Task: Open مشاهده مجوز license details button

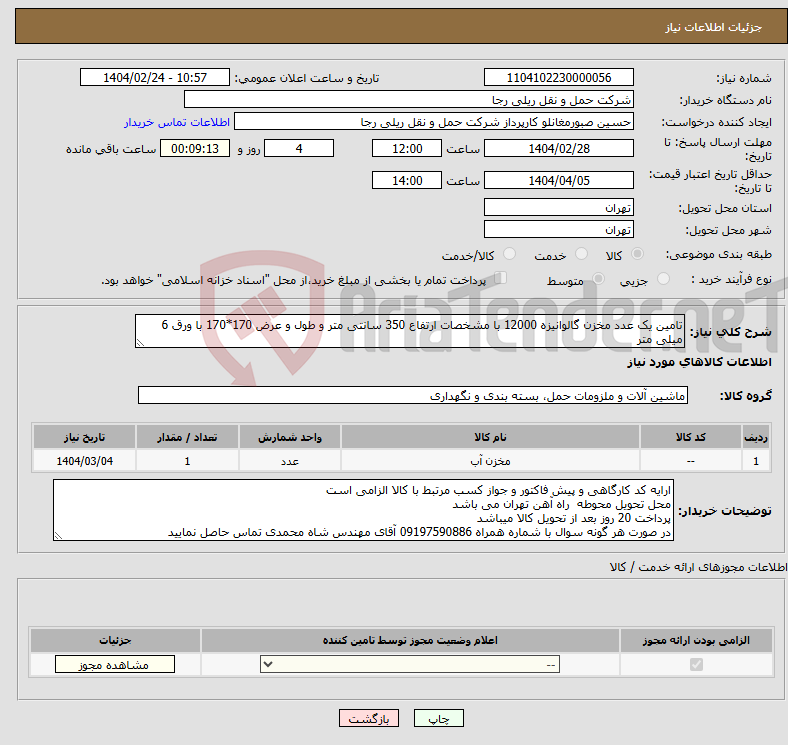Action: (x=114, y=665)
